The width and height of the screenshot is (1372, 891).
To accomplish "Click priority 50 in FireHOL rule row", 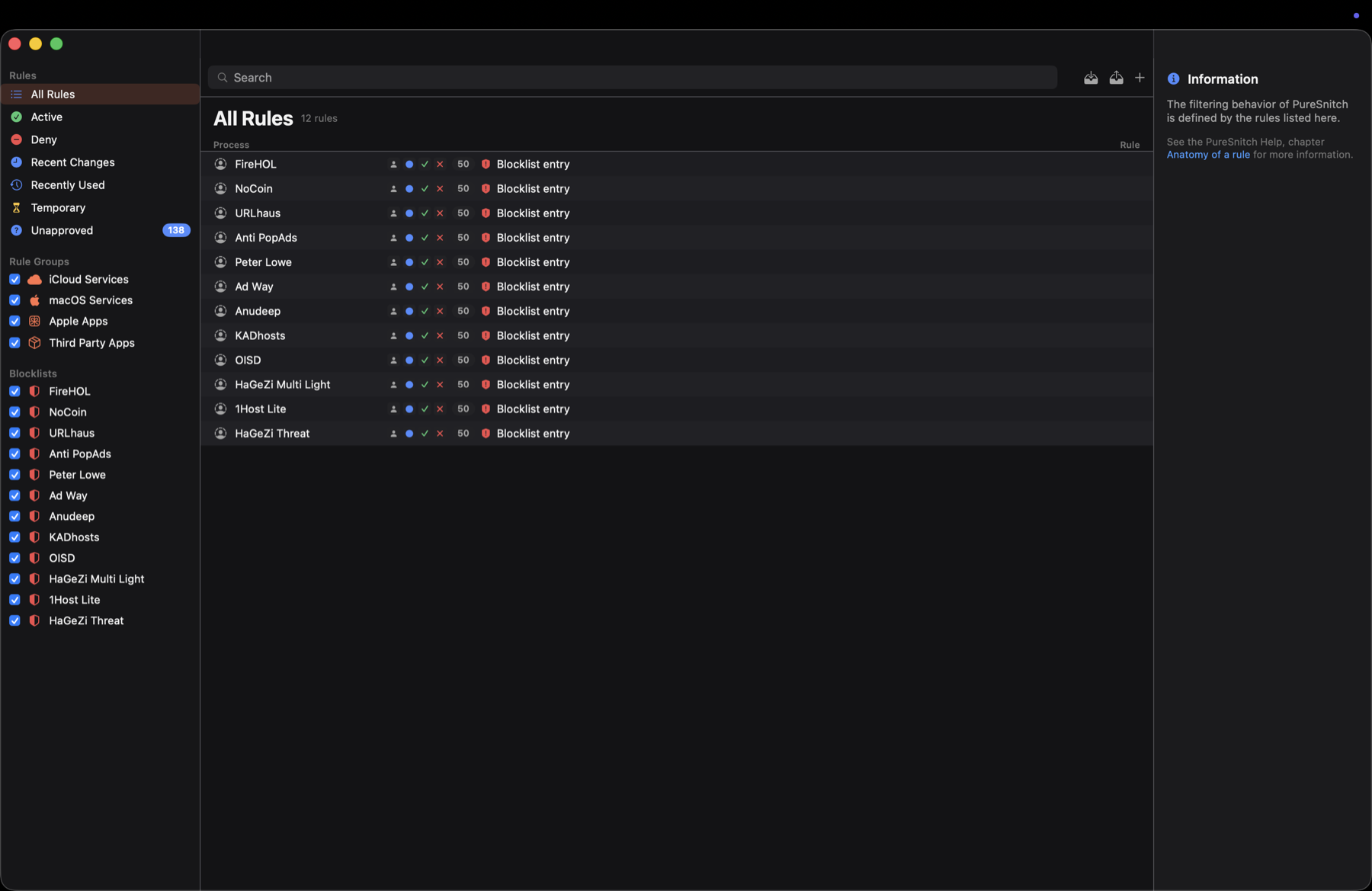I will click(x=463, y=164).
